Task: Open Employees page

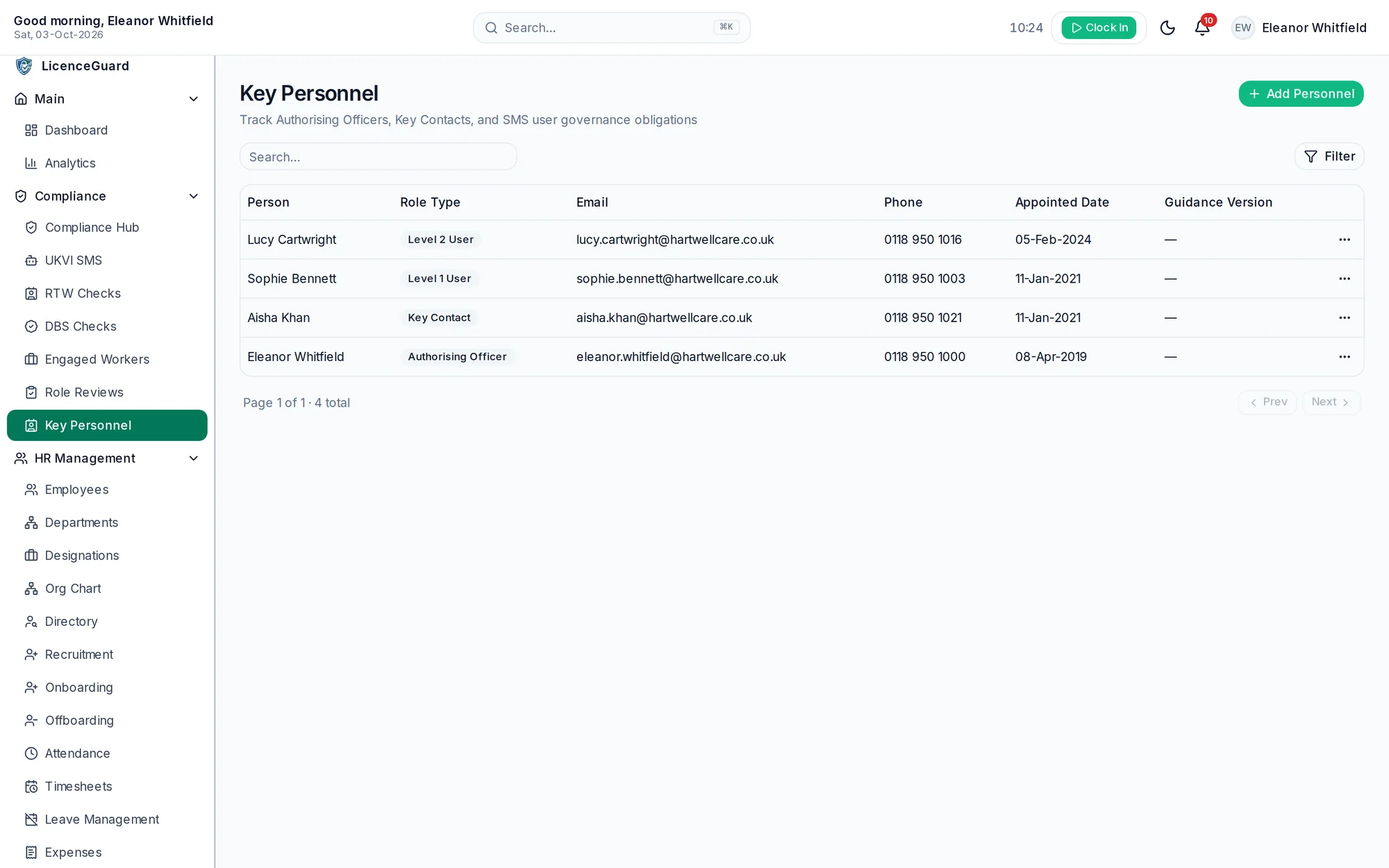Action: coord(107,490)
